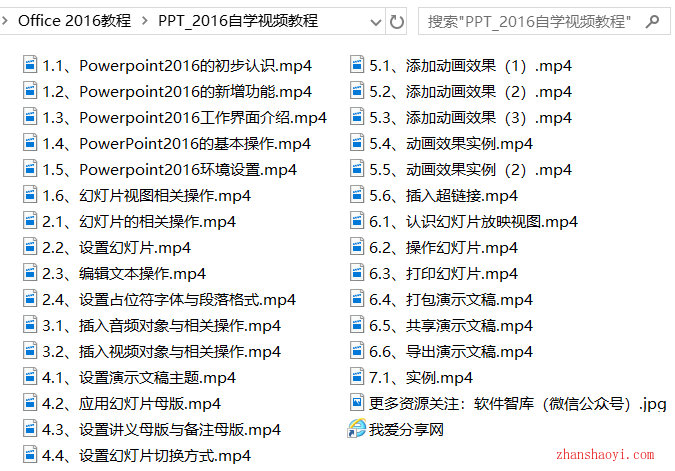Click the video icon of 4.4 设置幻灯片切换方式.mp4

(x=30, y=455)
